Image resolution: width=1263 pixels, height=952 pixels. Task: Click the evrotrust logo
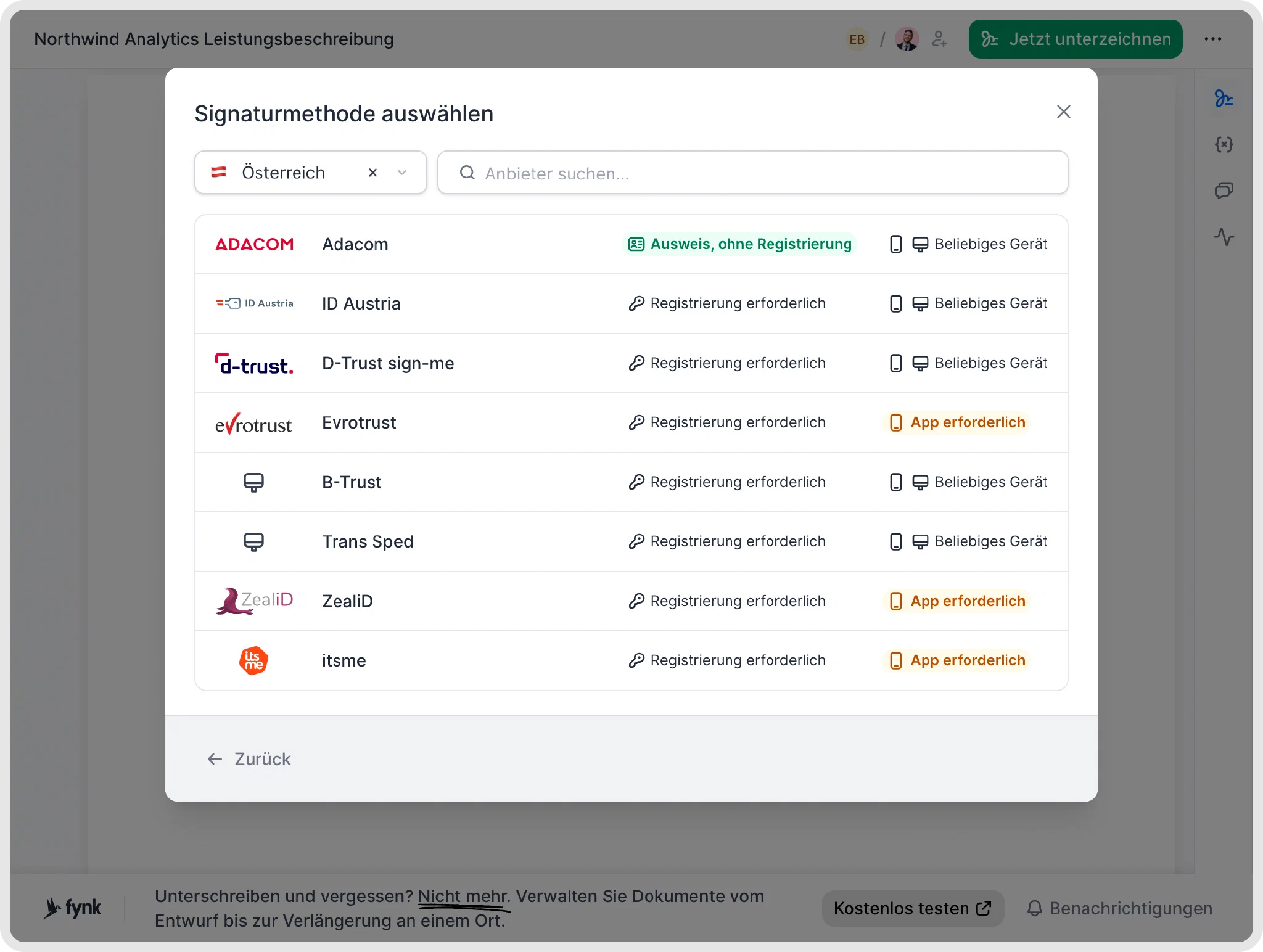pos(253,424)
